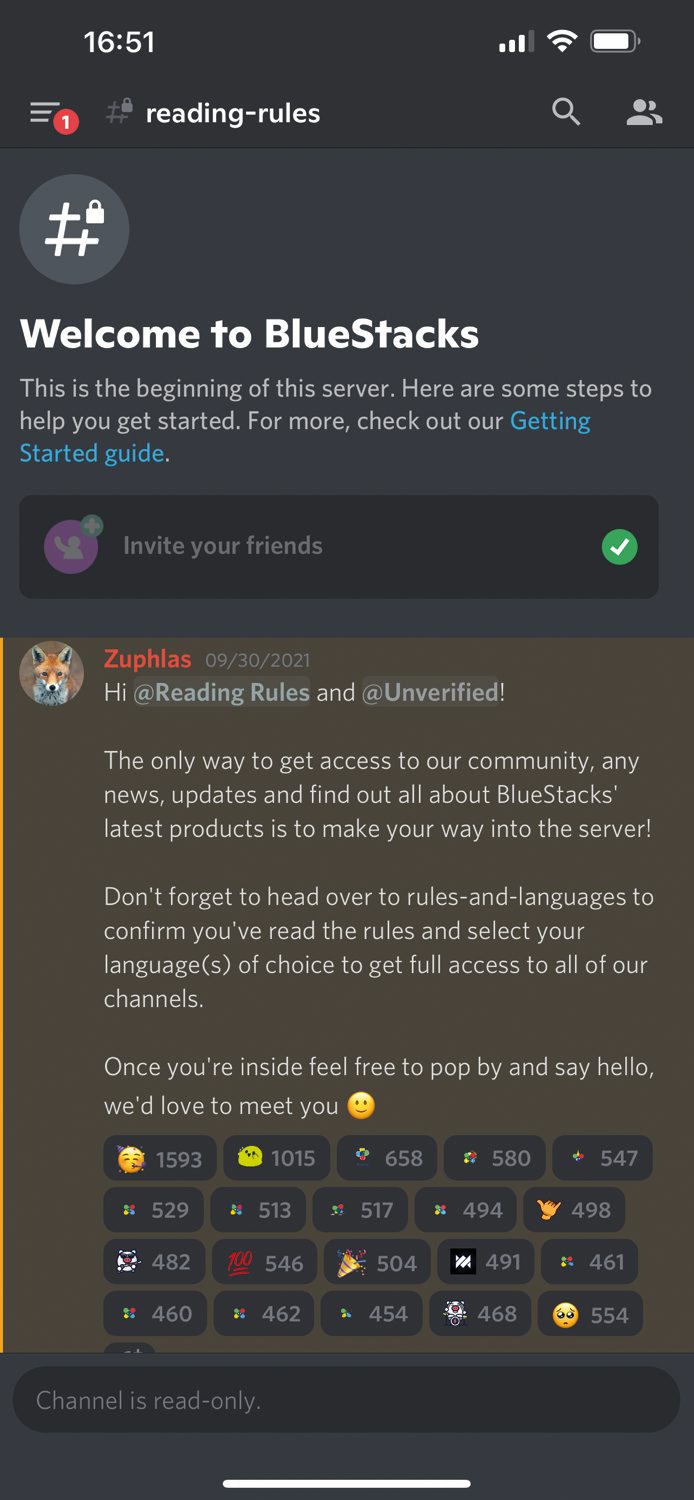Toggle the party popper reaction 504
The height and width of the screenshot is (1500, 694).
[377, 1262]
